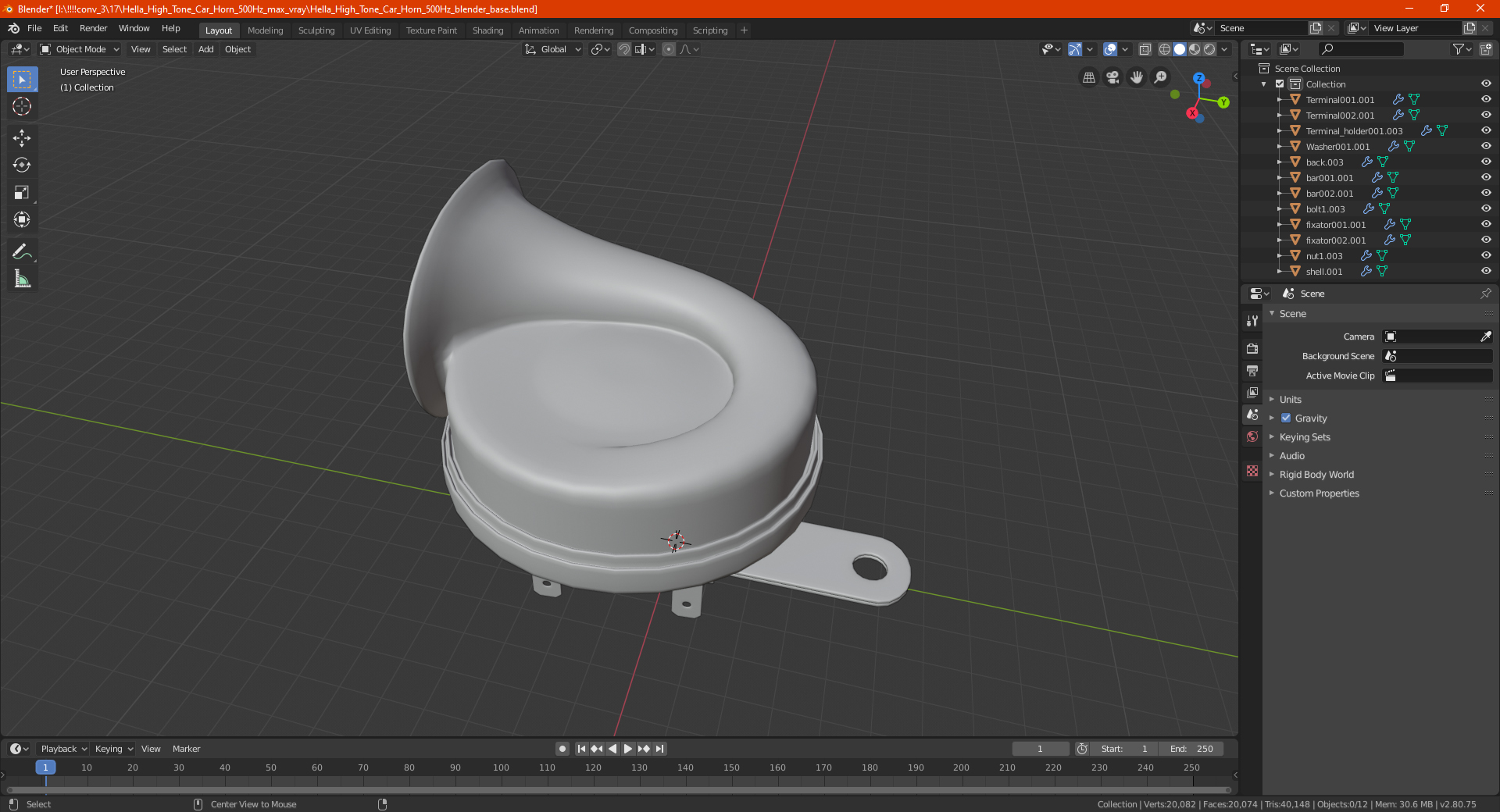Choose the Annotate pencil tool
The image size is (1500, 812).
[x=22, y=251]
